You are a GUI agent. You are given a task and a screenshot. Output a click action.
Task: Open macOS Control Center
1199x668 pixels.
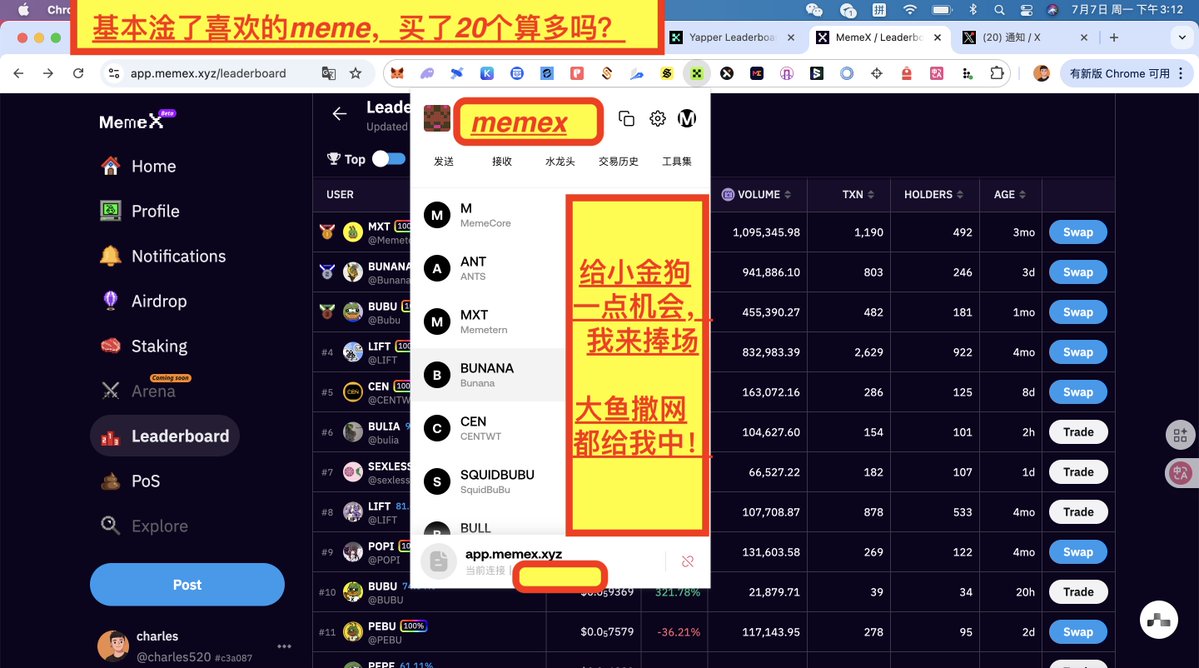coord(1026,10)
